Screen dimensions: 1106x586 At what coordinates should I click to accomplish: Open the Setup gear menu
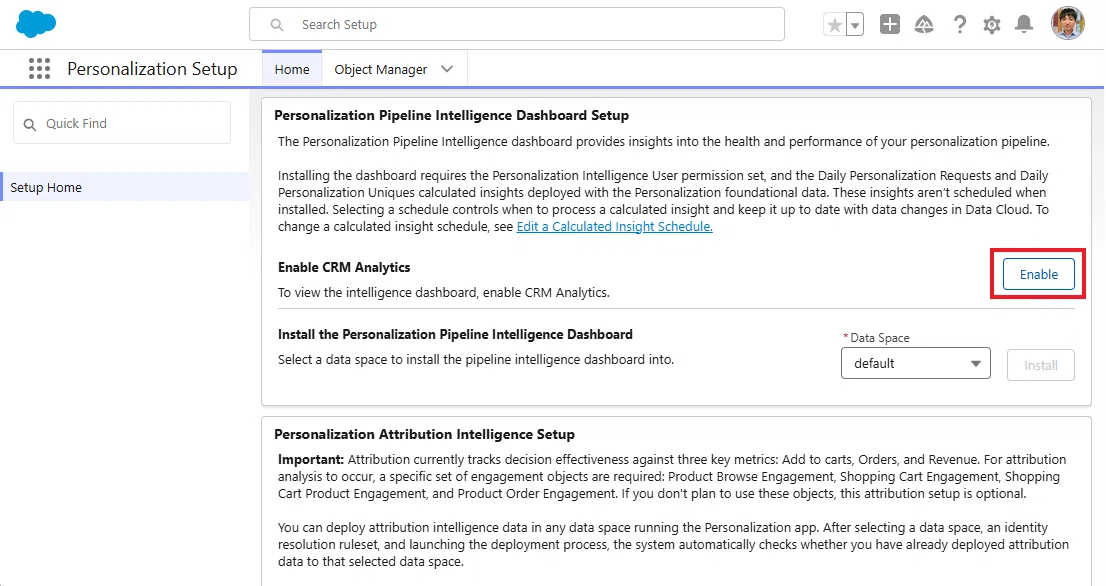[x=992, y=25]
